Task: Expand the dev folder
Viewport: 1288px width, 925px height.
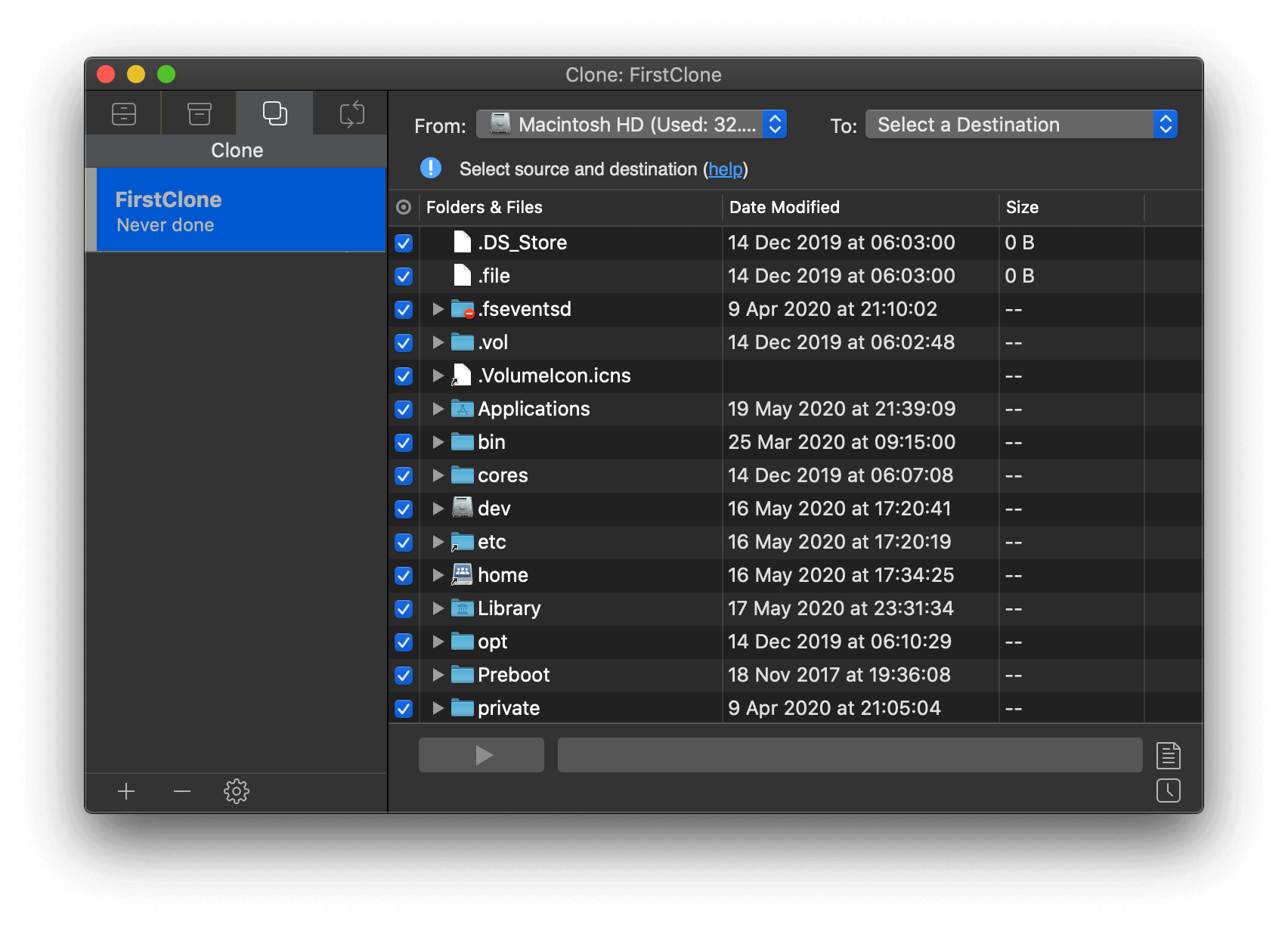Action: tap(438, 509)
